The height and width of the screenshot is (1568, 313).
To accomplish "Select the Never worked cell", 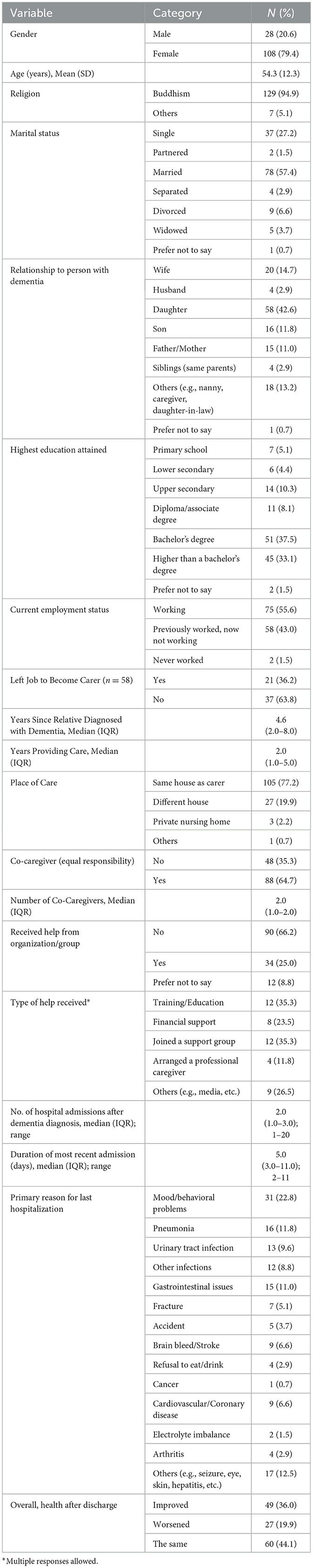I will [x=178, y=660].
